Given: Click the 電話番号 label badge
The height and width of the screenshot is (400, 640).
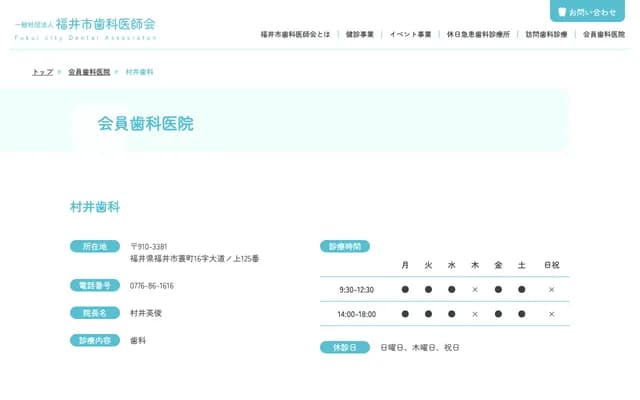Looking at the screenshot, I should tap(94, 286).
